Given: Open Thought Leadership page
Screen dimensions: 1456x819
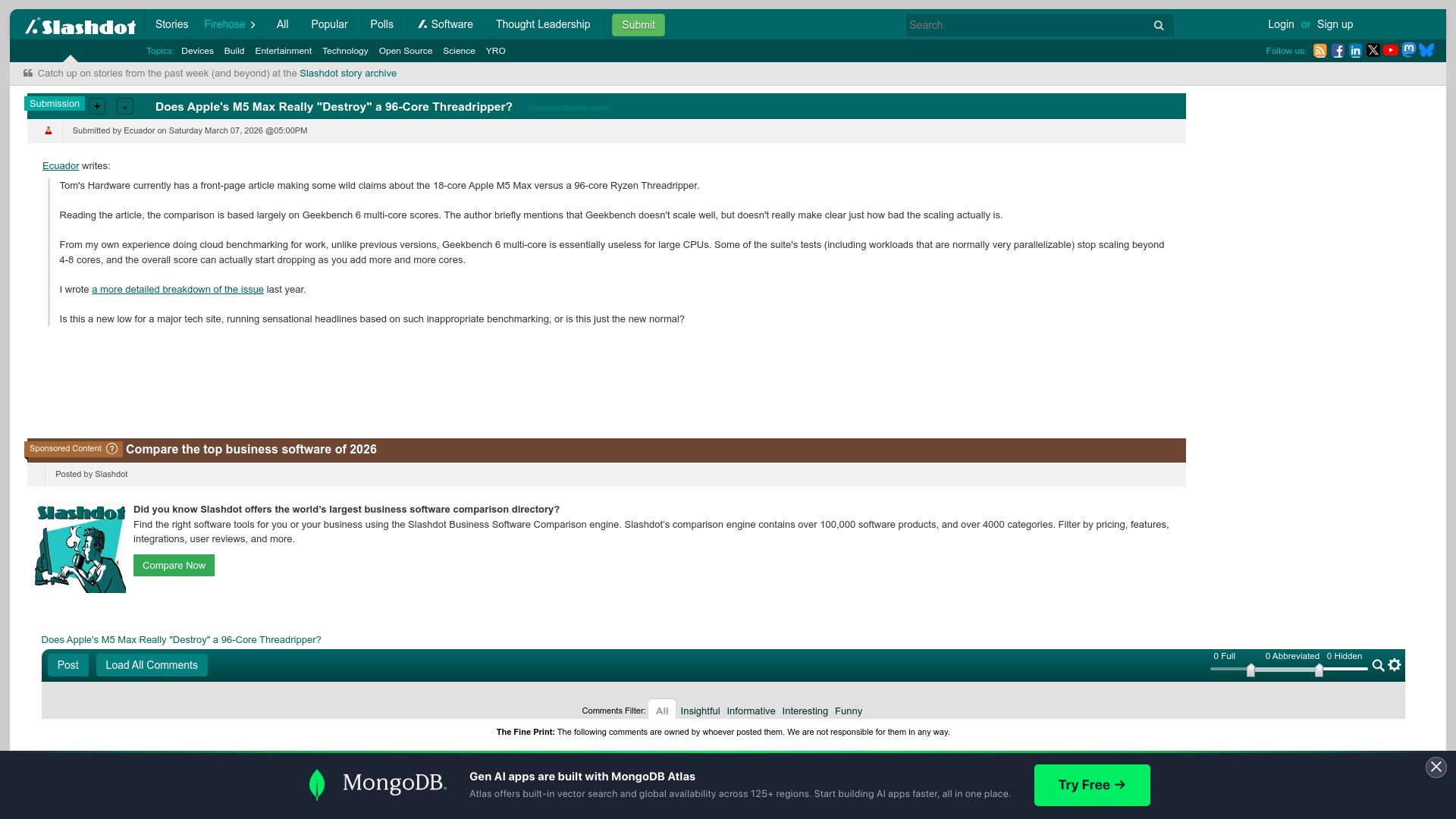Looking at the screenshot, I should coord(543,24).
